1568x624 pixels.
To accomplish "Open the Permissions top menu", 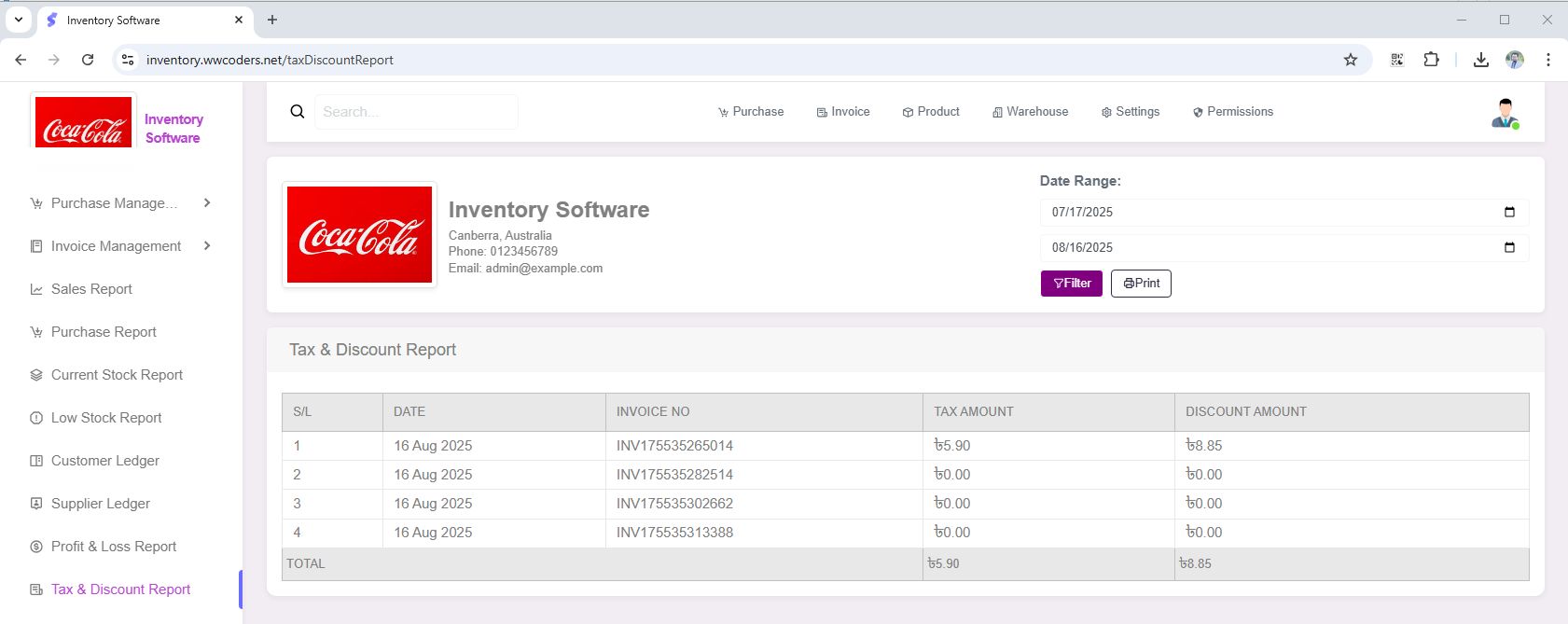I will pos(1232,112).
